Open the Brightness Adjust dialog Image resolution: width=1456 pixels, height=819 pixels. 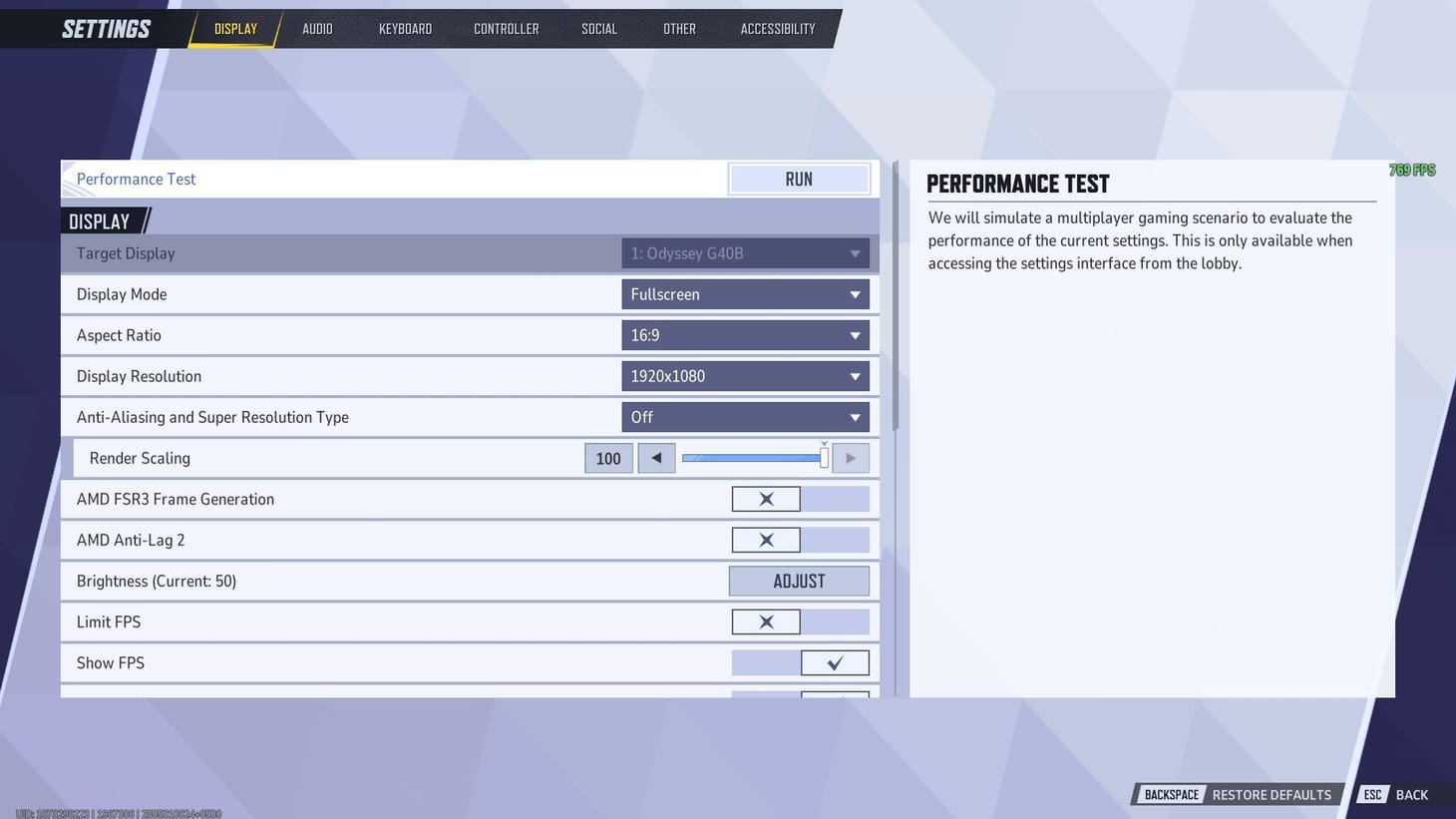[798, 580]
